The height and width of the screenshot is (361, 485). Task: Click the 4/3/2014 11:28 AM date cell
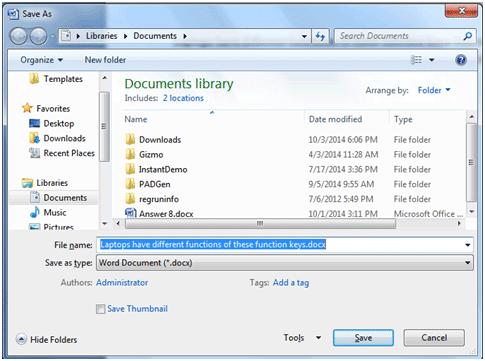click(x=343, y=154)
